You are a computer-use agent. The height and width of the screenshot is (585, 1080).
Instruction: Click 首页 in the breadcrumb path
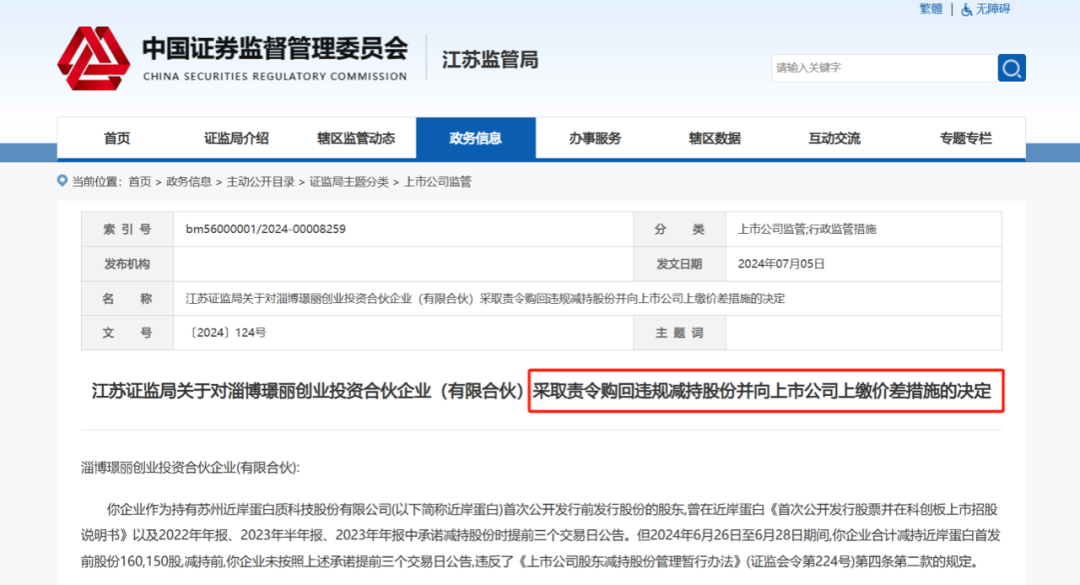[x=140, y=182]
